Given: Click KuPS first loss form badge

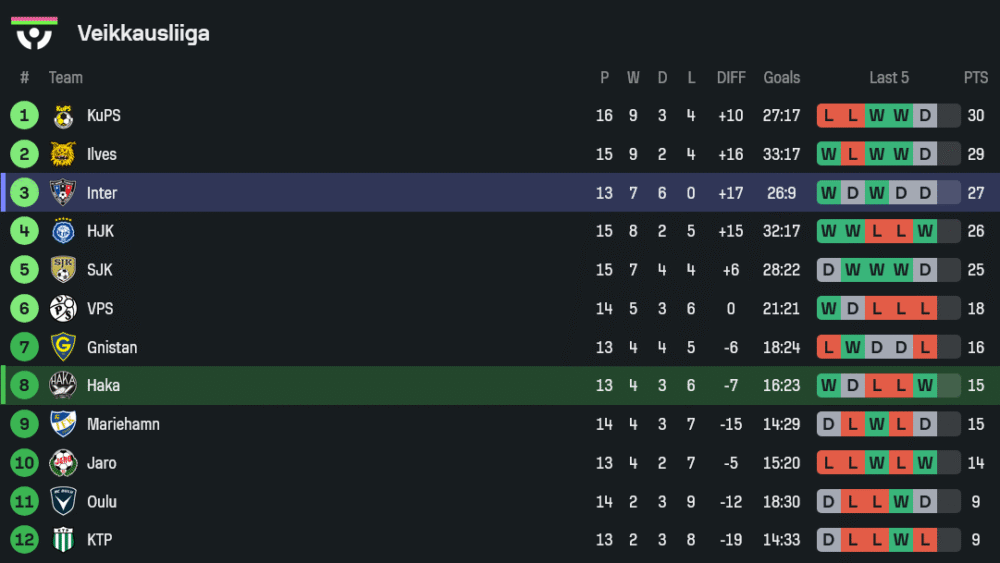Looking at the screenshot, I should [829, 116].
